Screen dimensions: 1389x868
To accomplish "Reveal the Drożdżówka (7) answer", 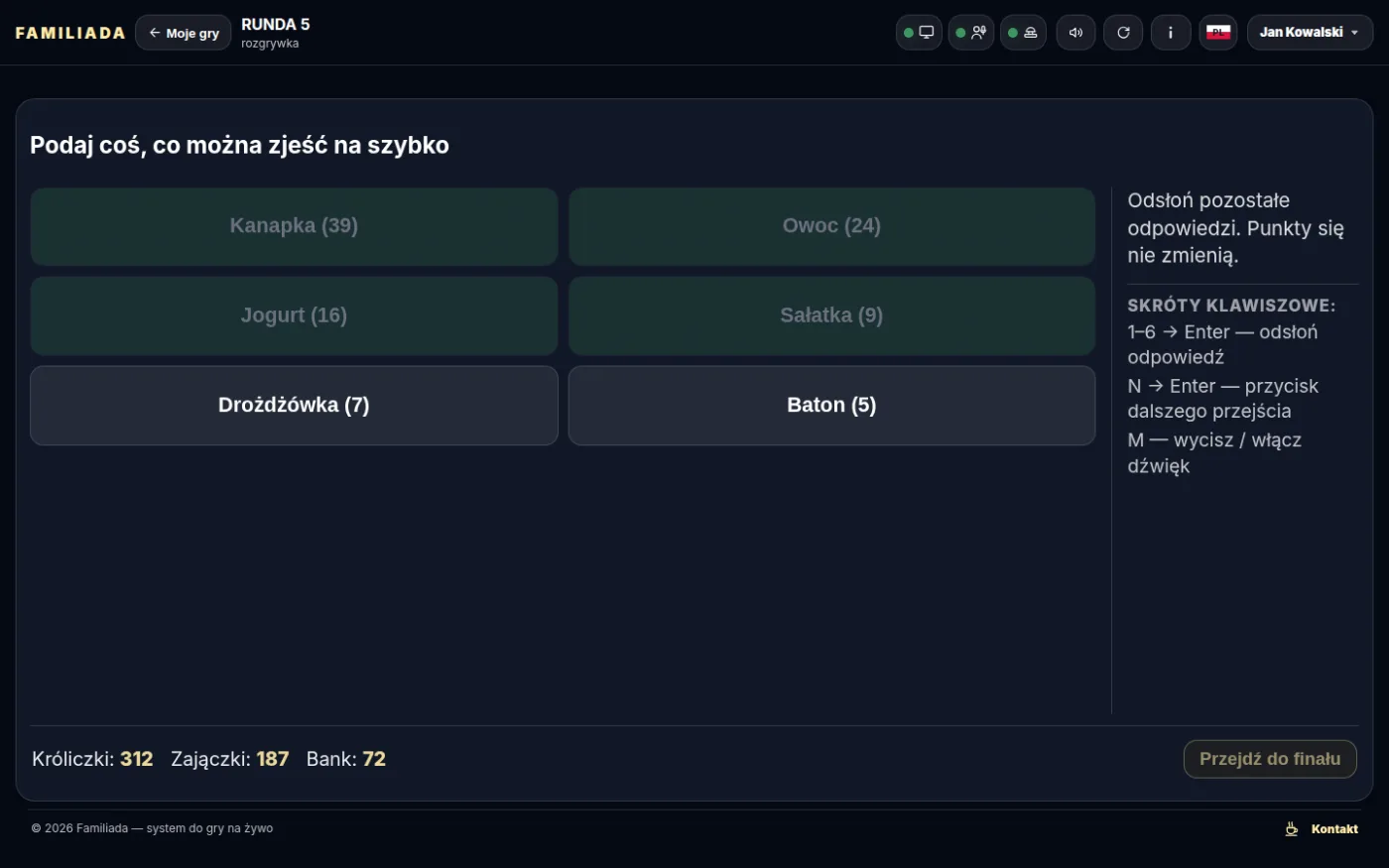I will click(x=294, y=405).
